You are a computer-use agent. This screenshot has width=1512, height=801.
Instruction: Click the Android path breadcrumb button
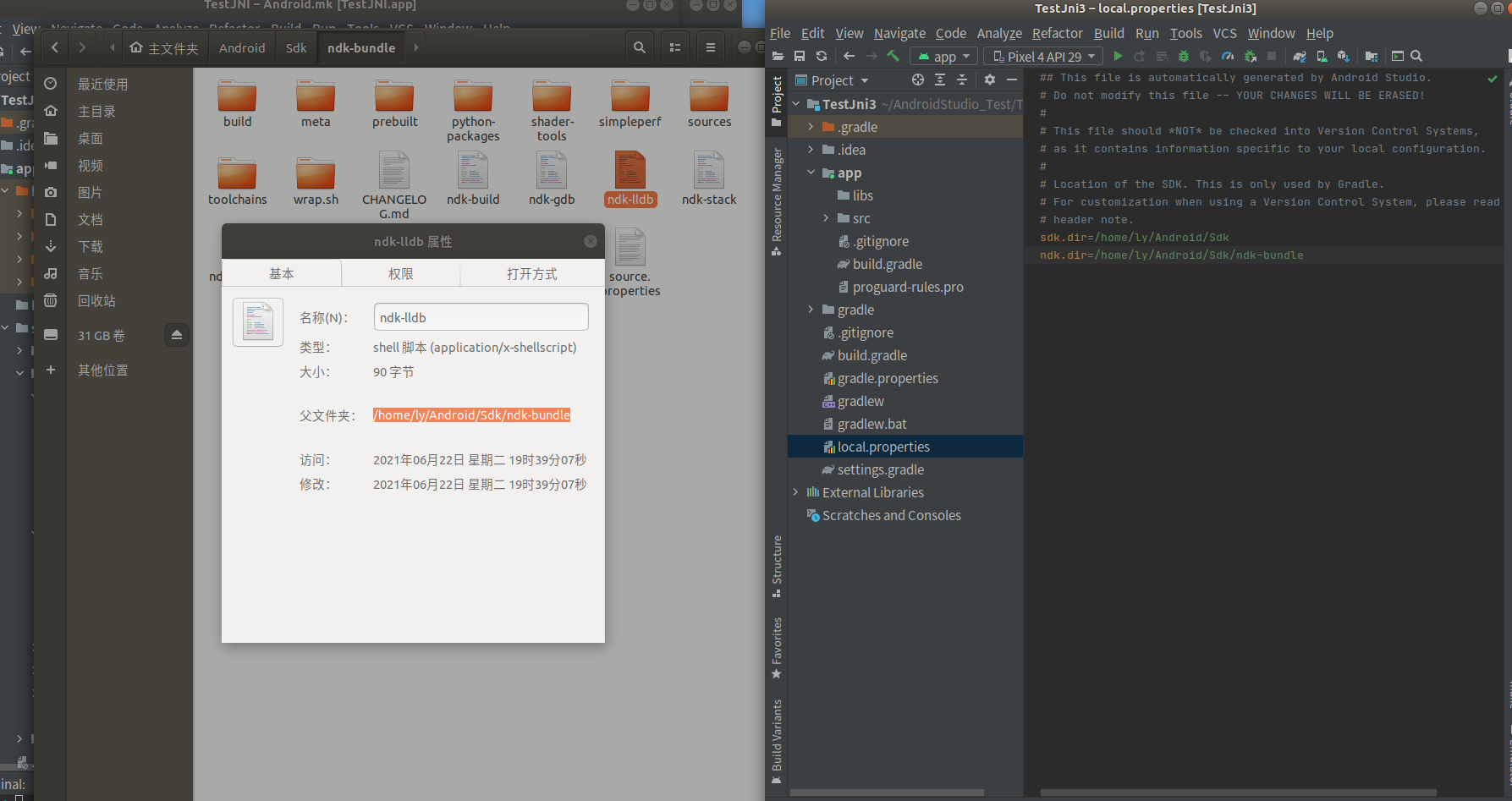point(242,47)
